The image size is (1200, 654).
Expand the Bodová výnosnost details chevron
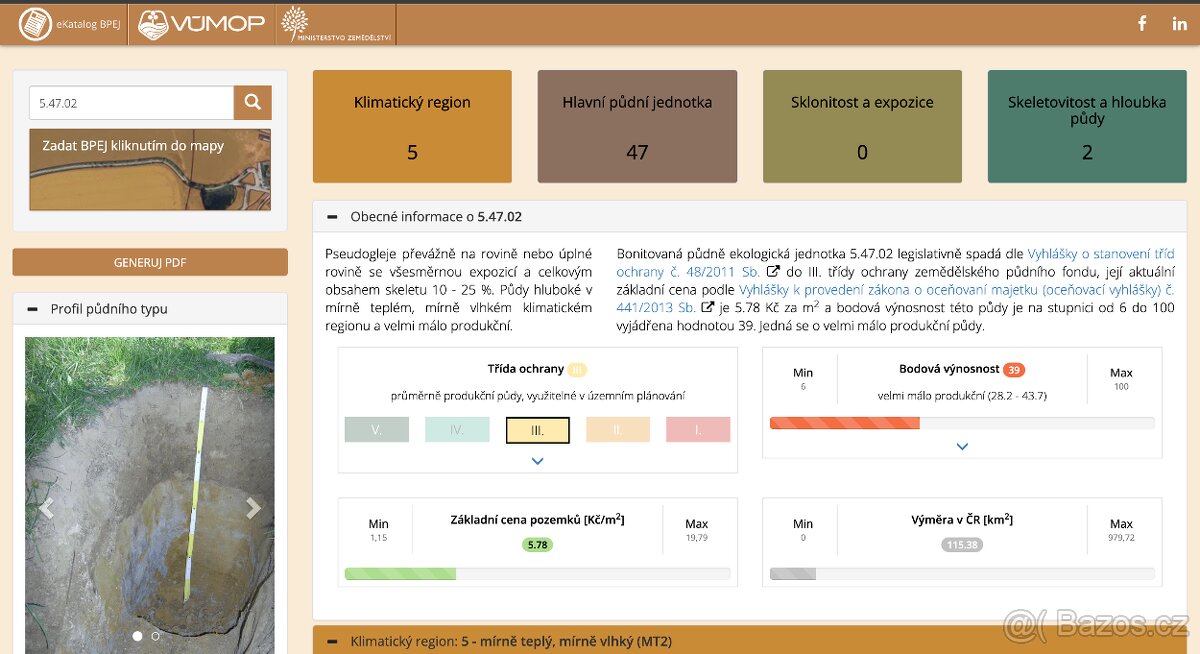pyautogui.click(x=962, y=447)
